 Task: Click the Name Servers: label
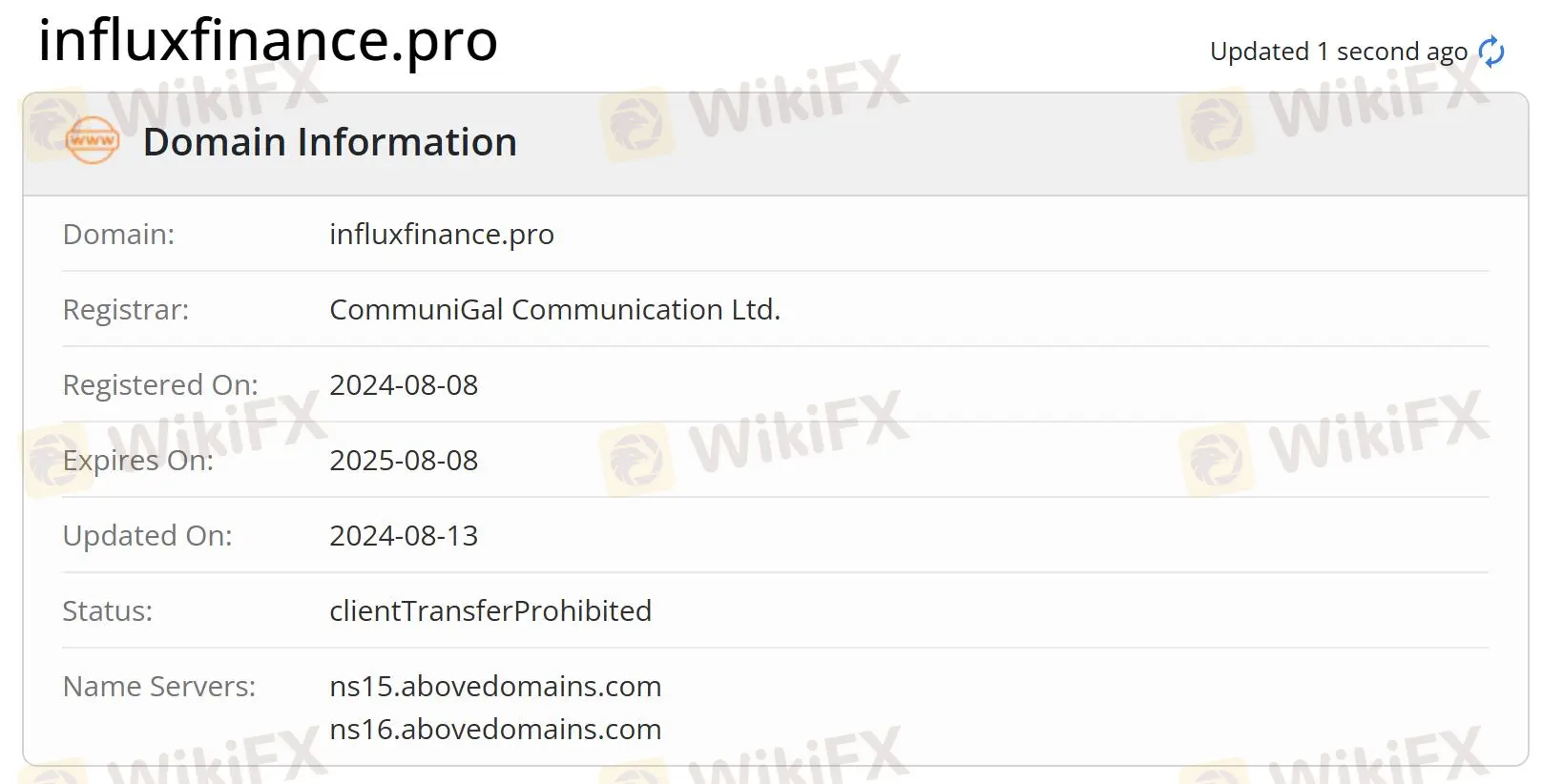(x=159, y=686)
